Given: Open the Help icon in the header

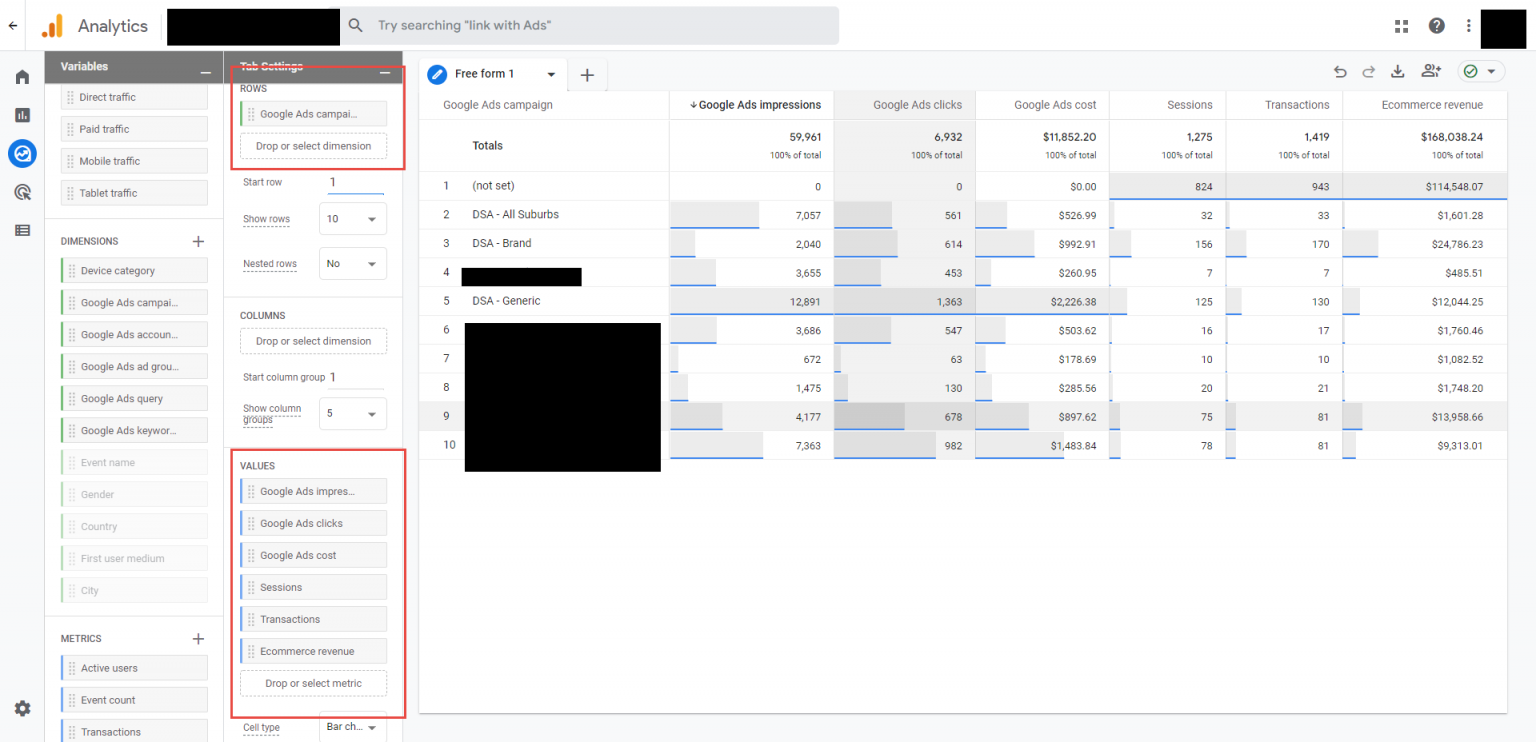Looking at the screenshot, I should click(1437, 26).
